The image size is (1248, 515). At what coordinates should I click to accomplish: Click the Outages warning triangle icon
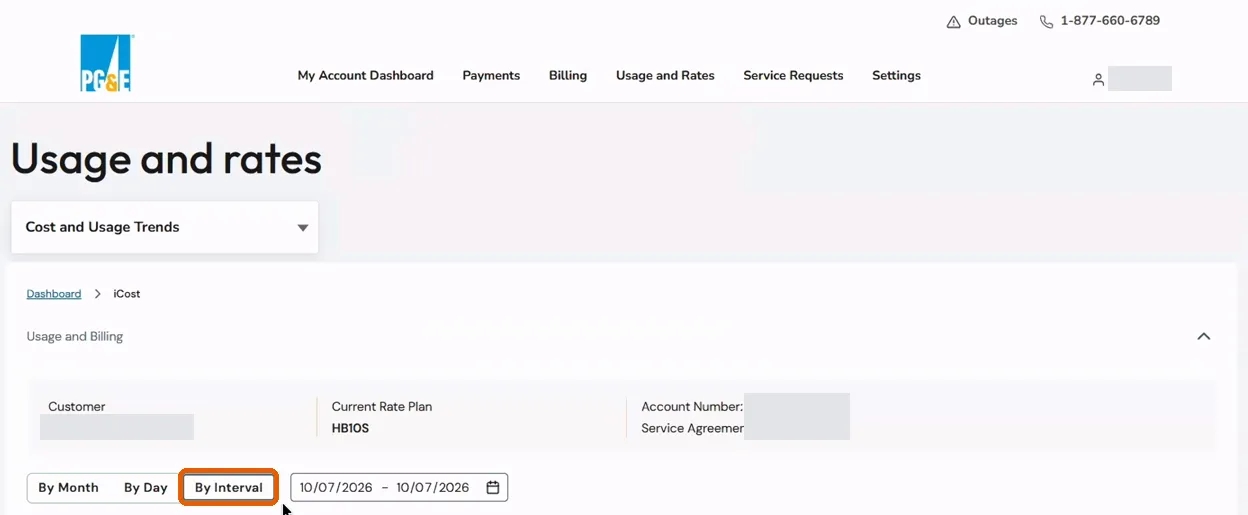point(954,22)
